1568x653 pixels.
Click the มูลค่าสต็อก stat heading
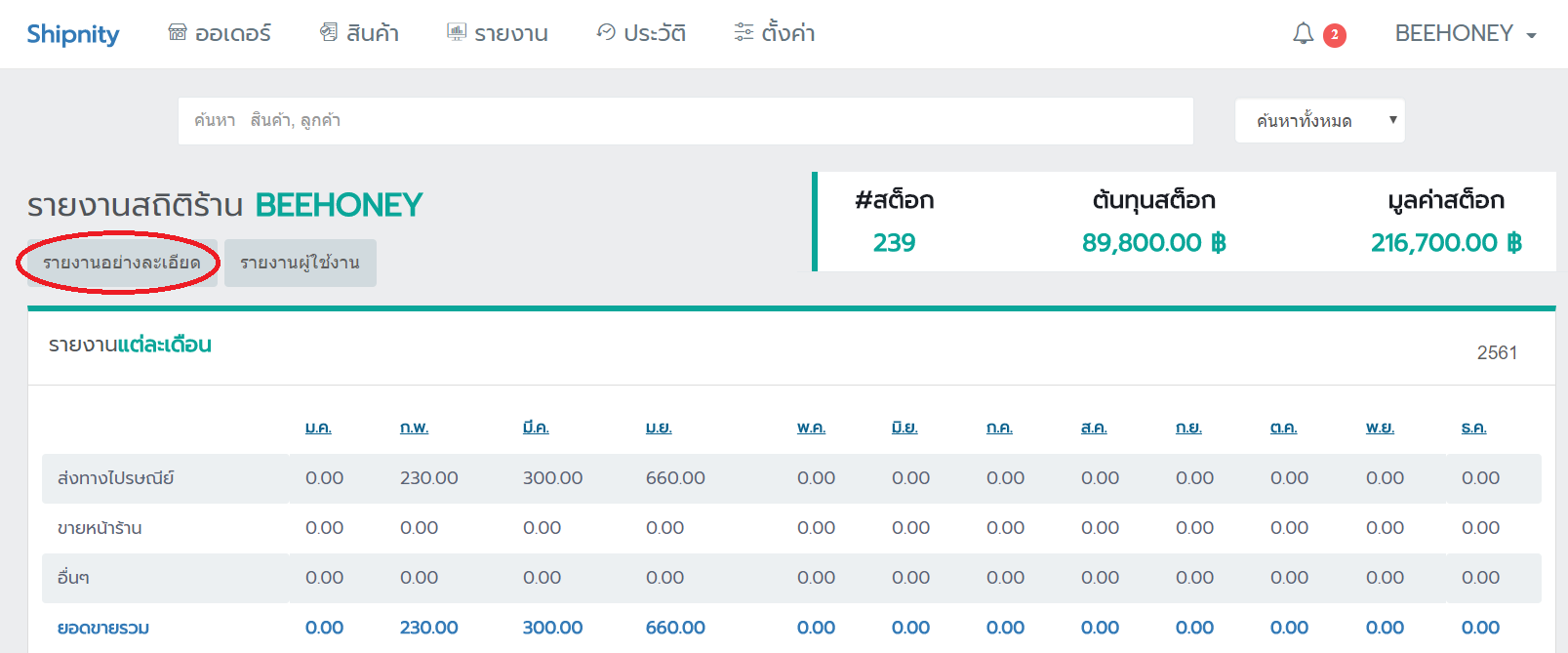click(x=1446, y=200)
